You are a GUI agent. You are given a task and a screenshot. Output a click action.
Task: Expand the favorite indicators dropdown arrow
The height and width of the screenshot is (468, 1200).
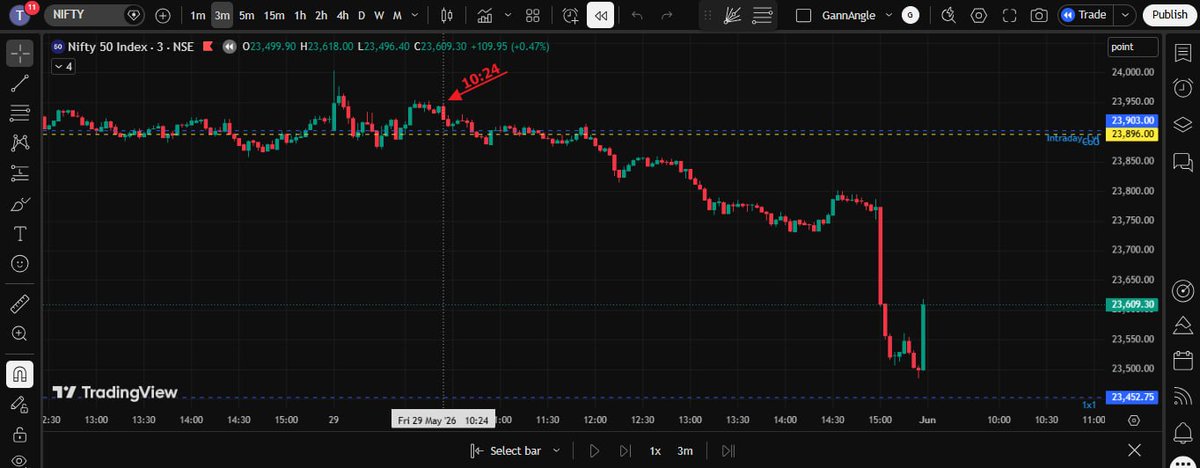coord(509,15)
